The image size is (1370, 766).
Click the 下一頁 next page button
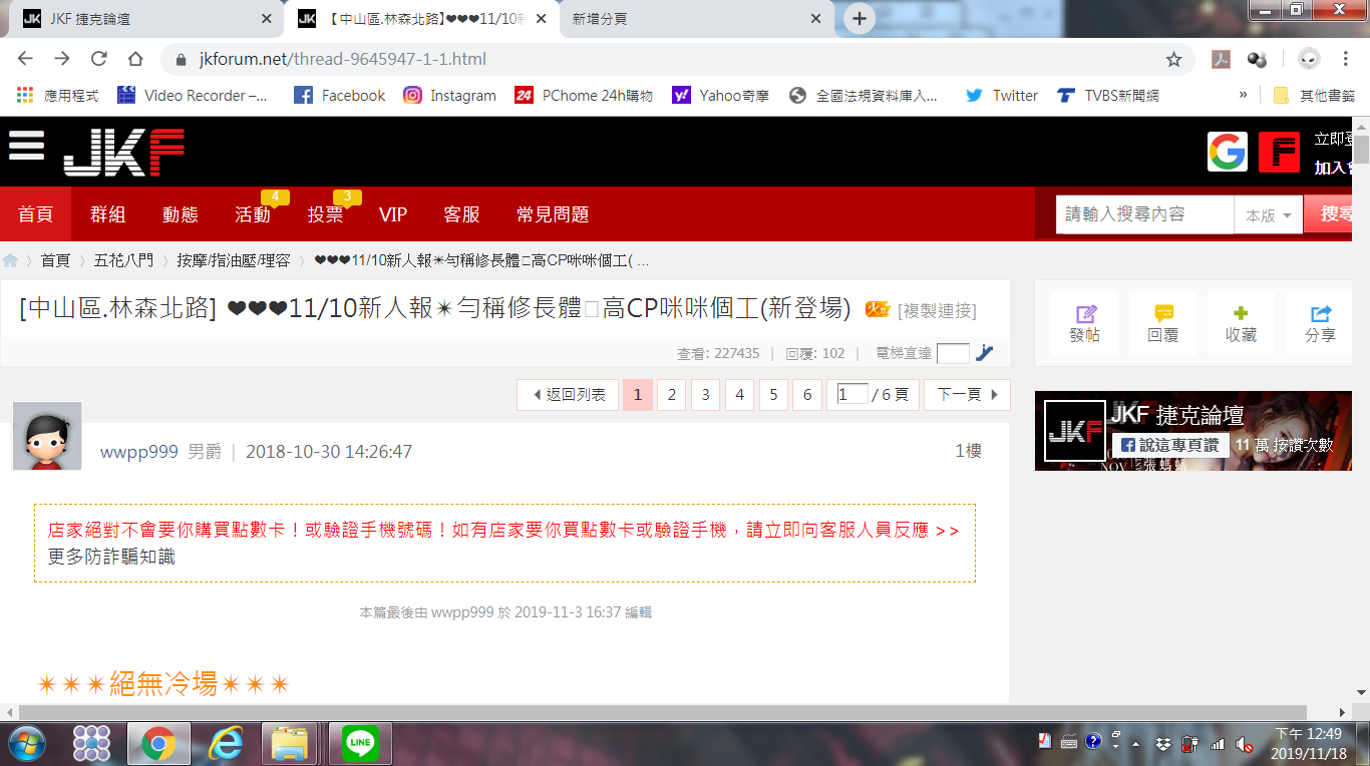(967, 395)
